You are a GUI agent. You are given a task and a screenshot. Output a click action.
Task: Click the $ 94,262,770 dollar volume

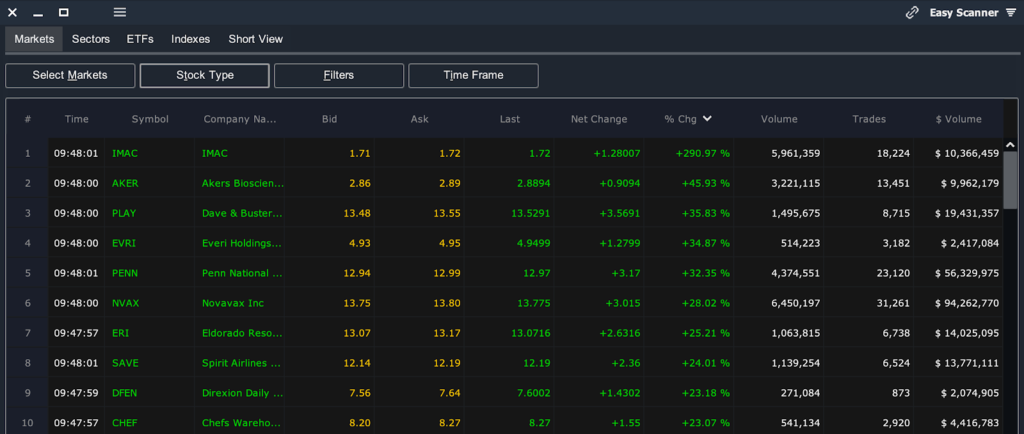coord(967,303)
